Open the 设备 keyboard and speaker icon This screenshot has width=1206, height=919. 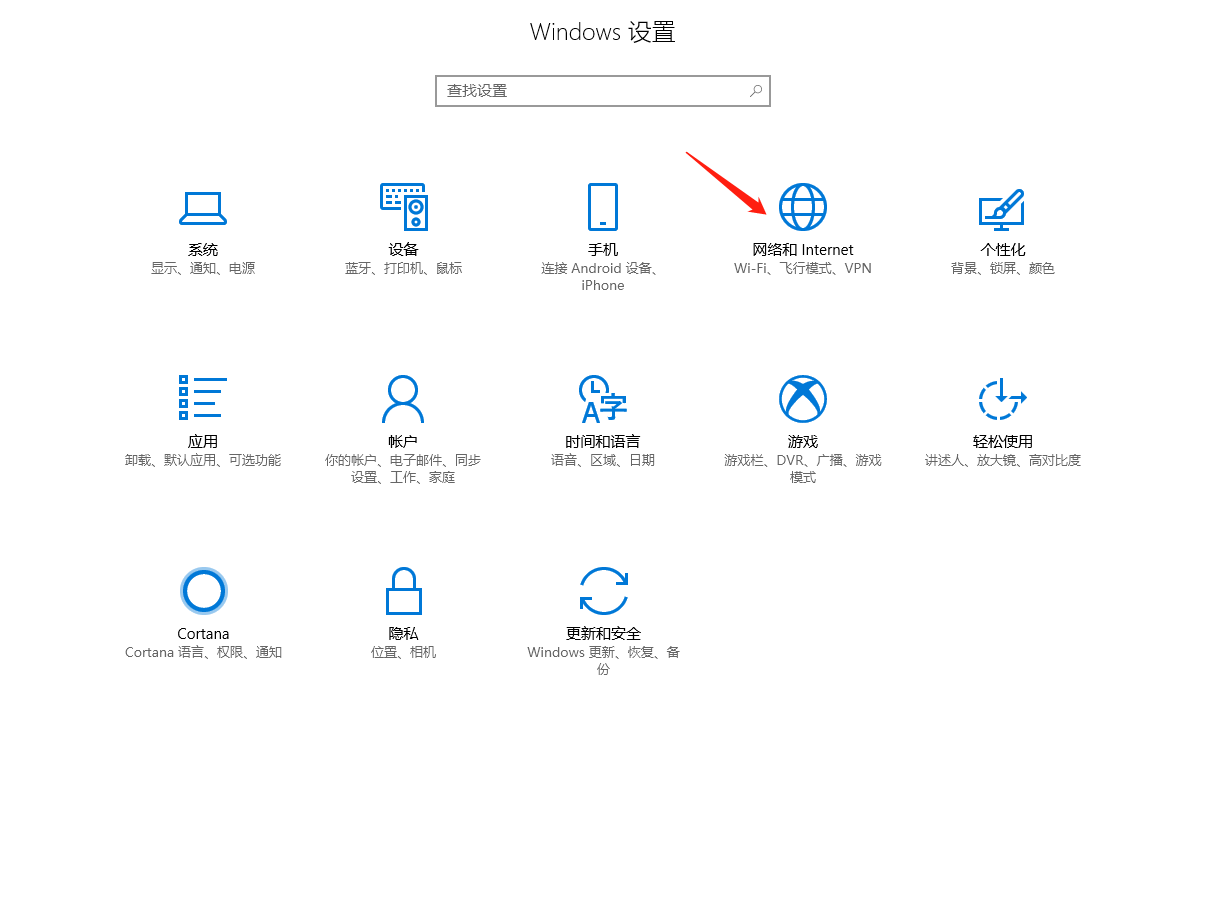pyautogui.click(x=403, y=207)
